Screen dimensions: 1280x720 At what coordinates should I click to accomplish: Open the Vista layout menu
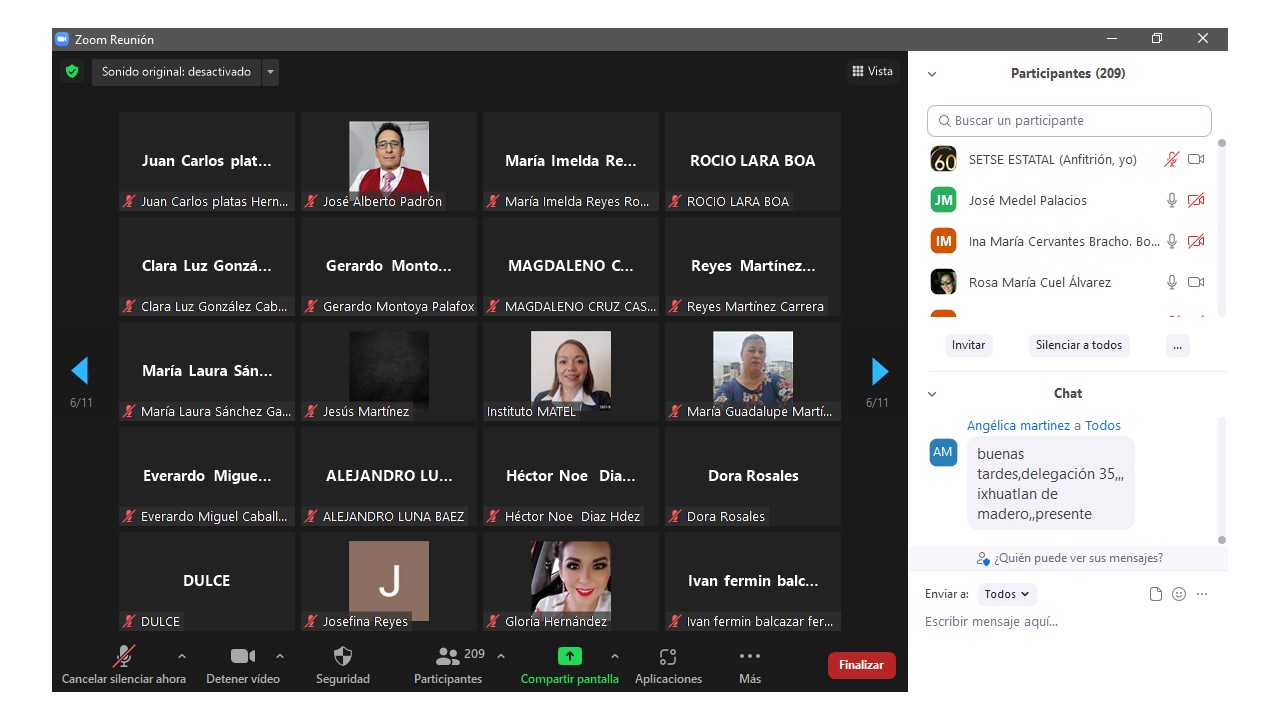[872, 71]
